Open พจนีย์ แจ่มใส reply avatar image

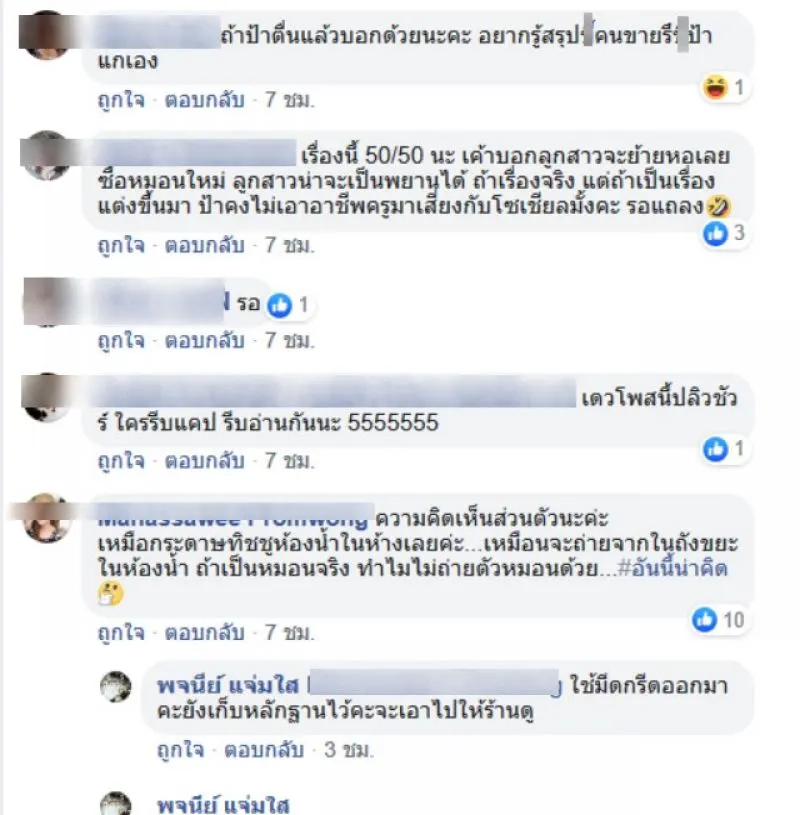[x=115, y=687]
